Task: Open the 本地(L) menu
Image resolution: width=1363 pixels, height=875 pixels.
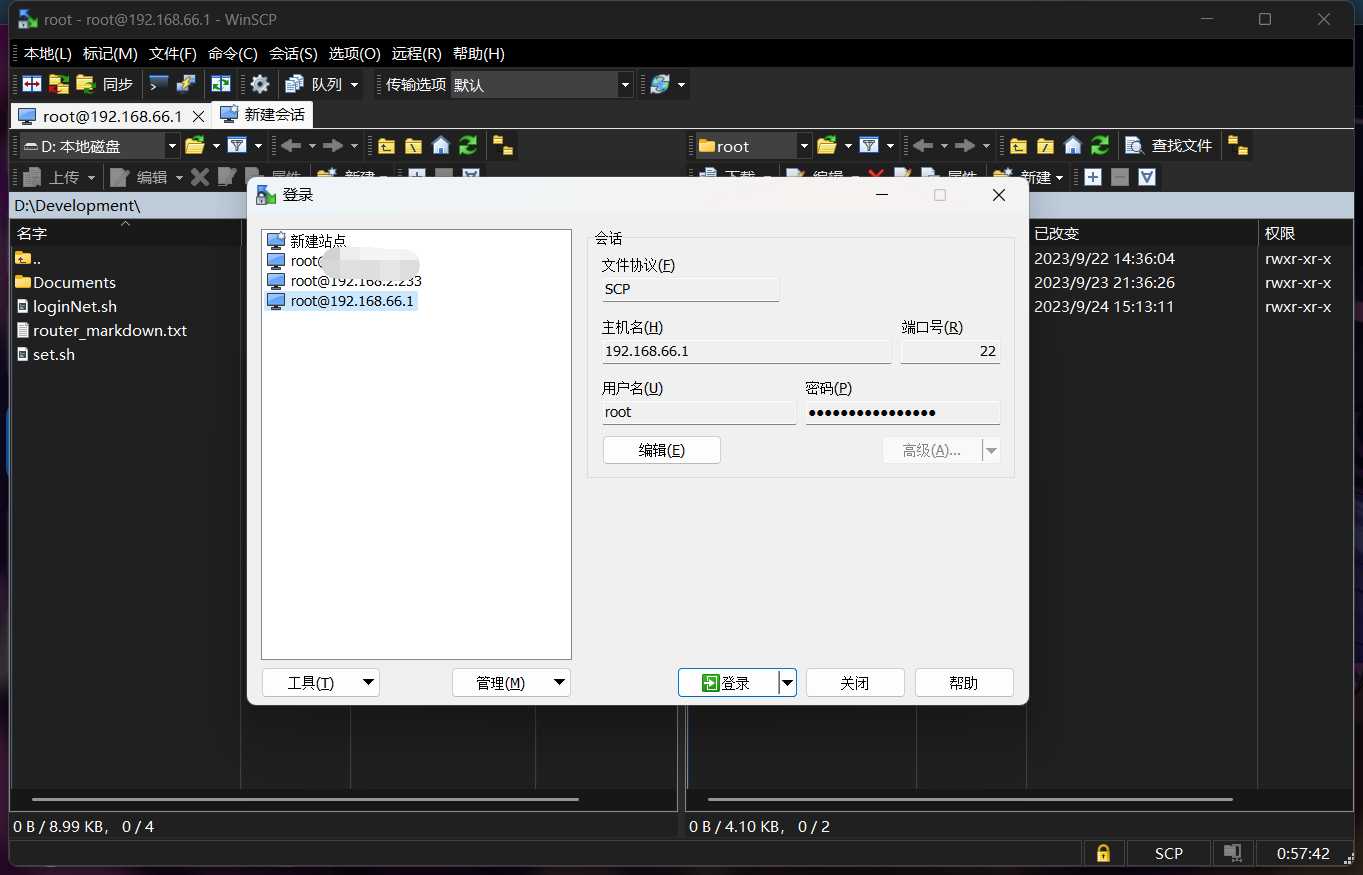Action: tap(48, 54)
